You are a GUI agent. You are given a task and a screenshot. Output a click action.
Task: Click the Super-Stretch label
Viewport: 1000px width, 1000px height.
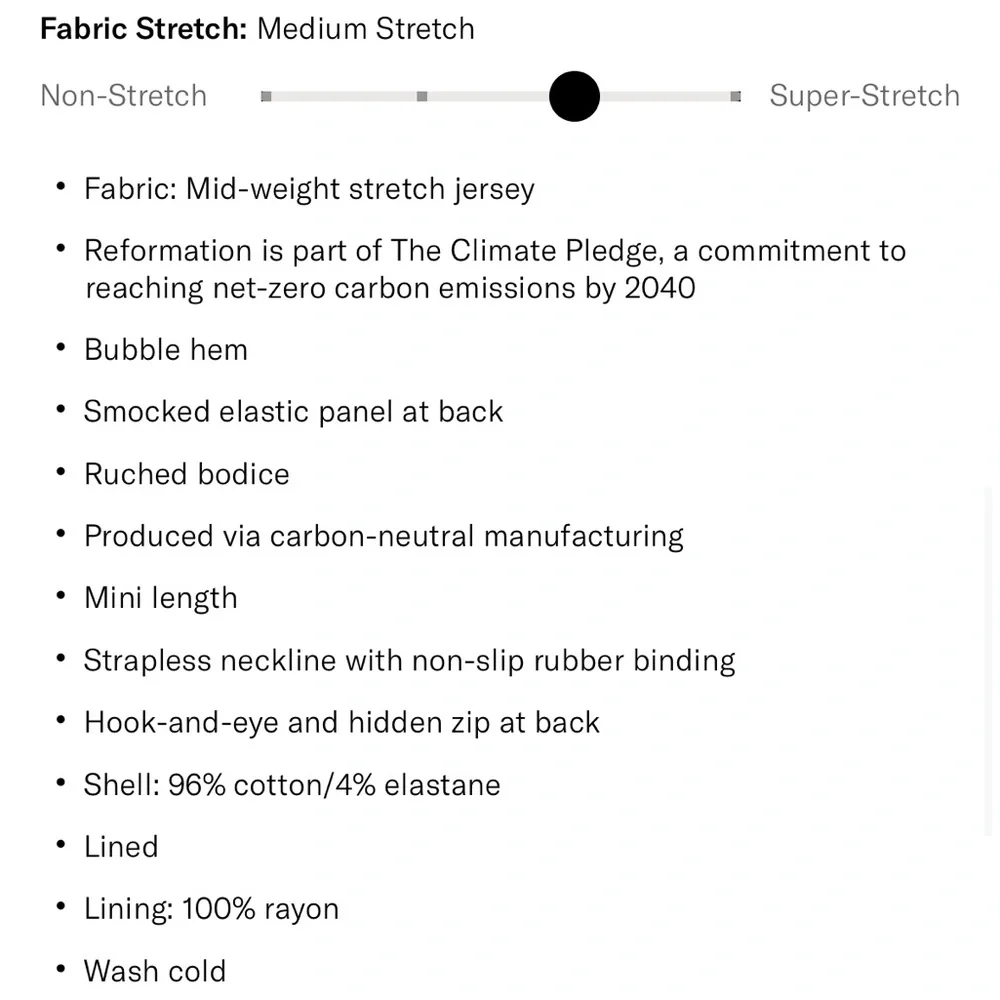[x=864, y=96]
